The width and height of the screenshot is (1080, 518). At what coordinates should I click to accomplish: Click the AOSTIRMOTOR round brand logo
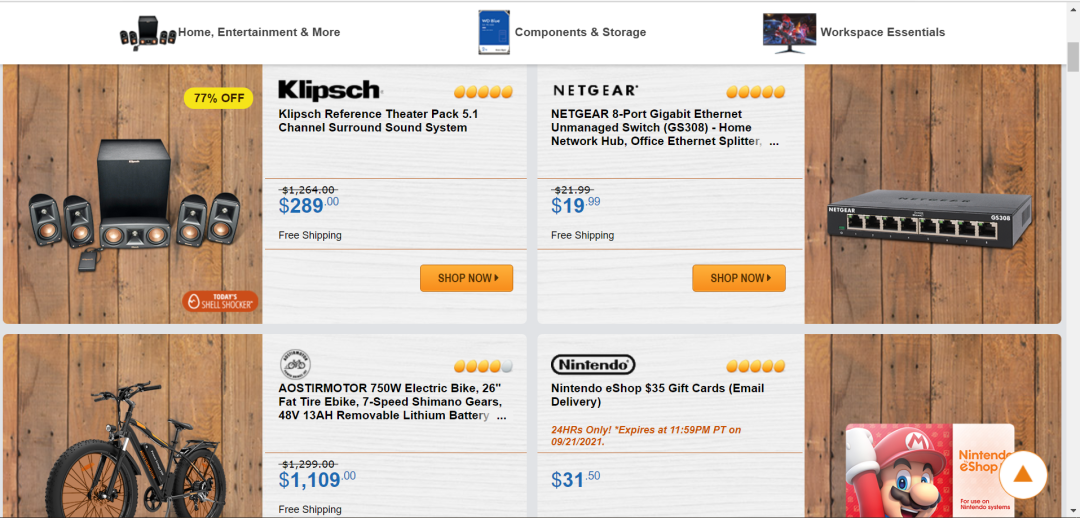[x=295, y=364]
